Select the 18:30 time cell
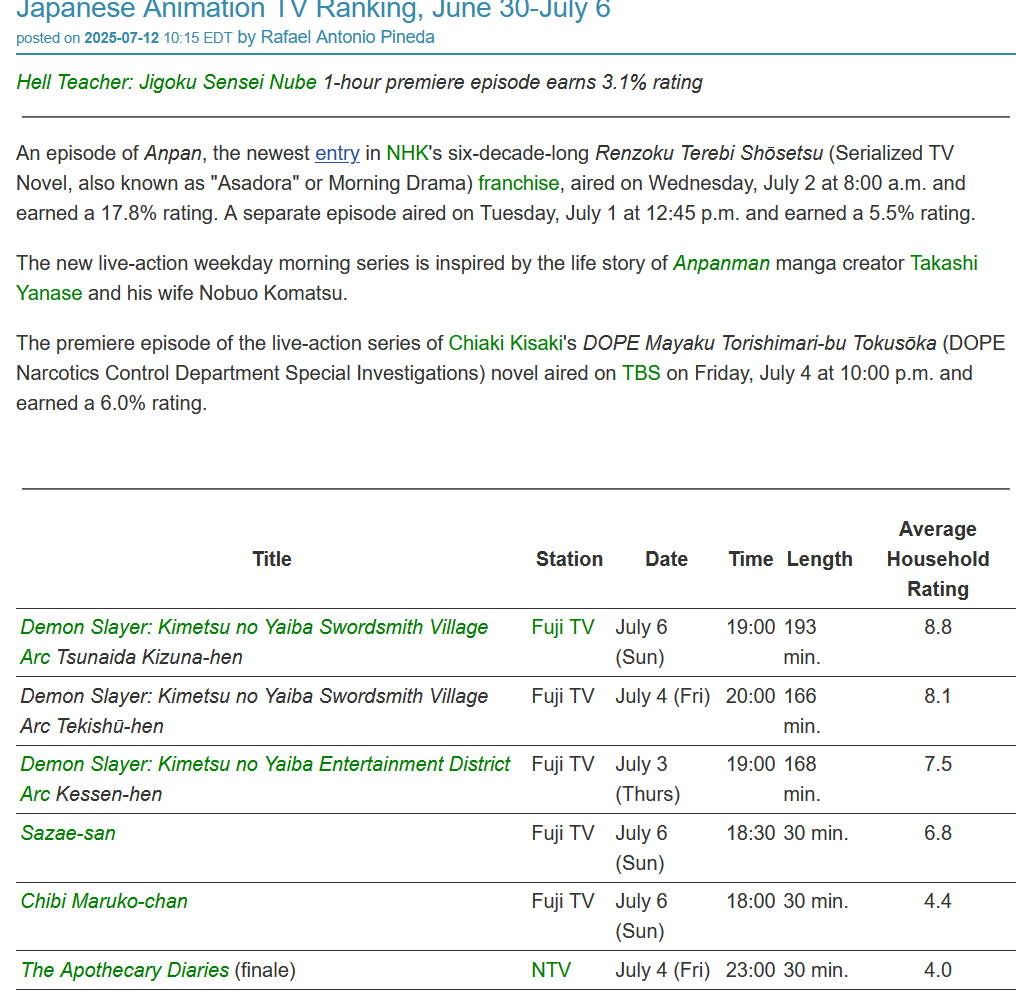Screen dimensions: 1016x995 coord(750,833)
